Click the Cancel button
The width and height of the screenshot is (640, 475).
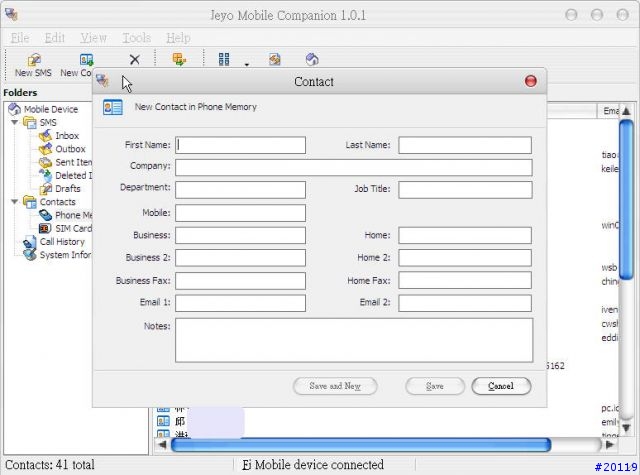501,386
